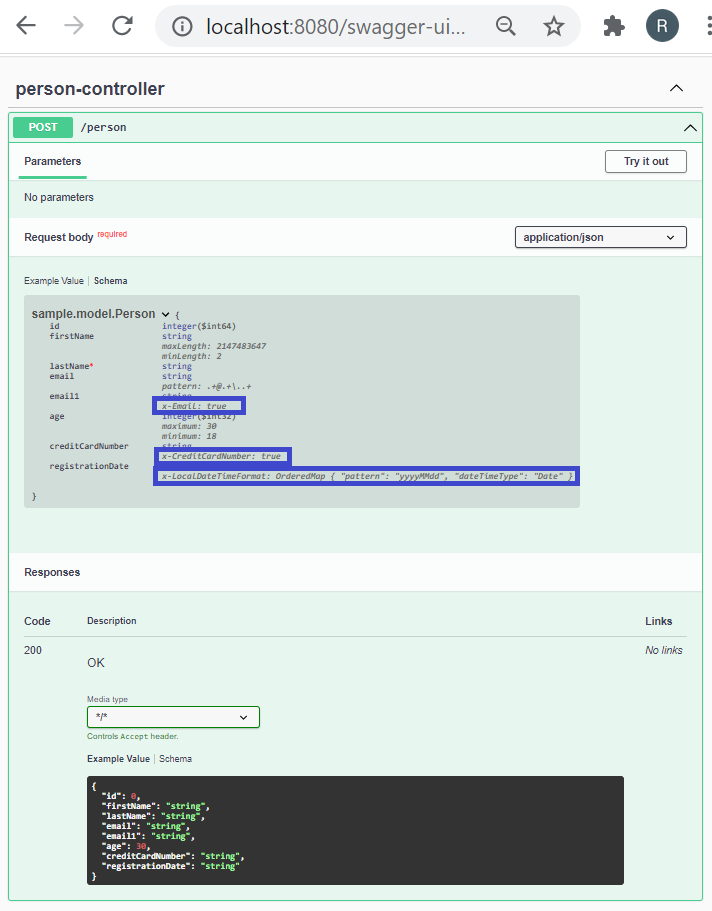Select the 'x-LocalDateTimeFormat' extension line
The width and height of the screenshot is (712, 911).
[x=367, y=476]
